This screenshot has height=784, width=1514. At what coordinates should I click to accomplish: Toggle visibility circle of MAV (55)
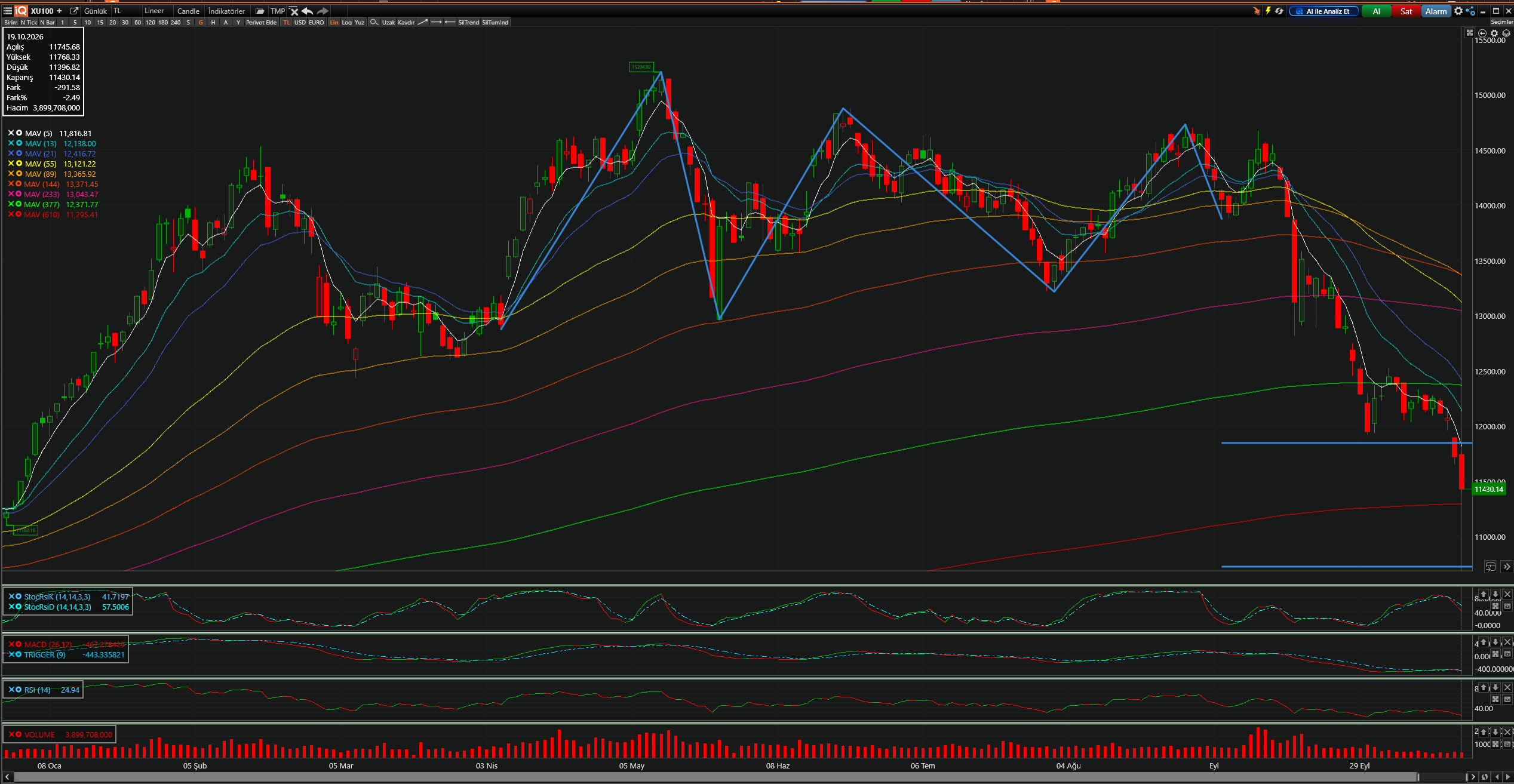pos(19,164)
